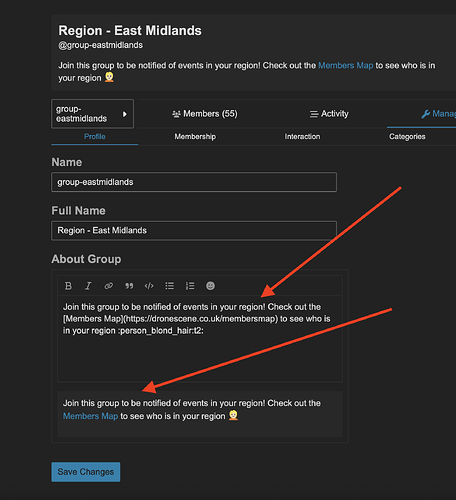Click into the About Group text area
The image size is (456, 500).
click(x=200, y=338)
